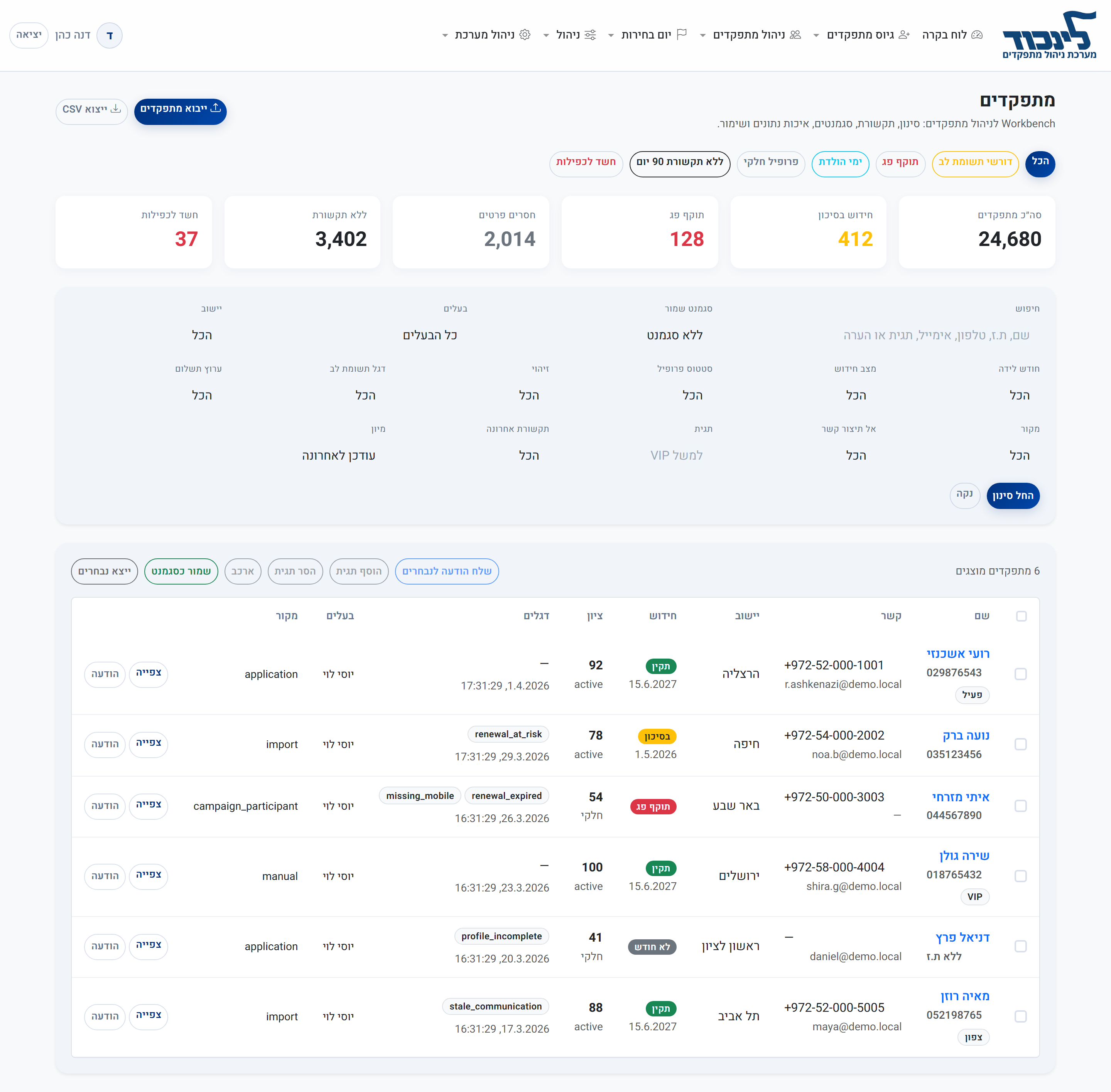The width and height of the screenshot is (1111, 1092).
Task: Click the election day flag icon
Action: (682, 34)
